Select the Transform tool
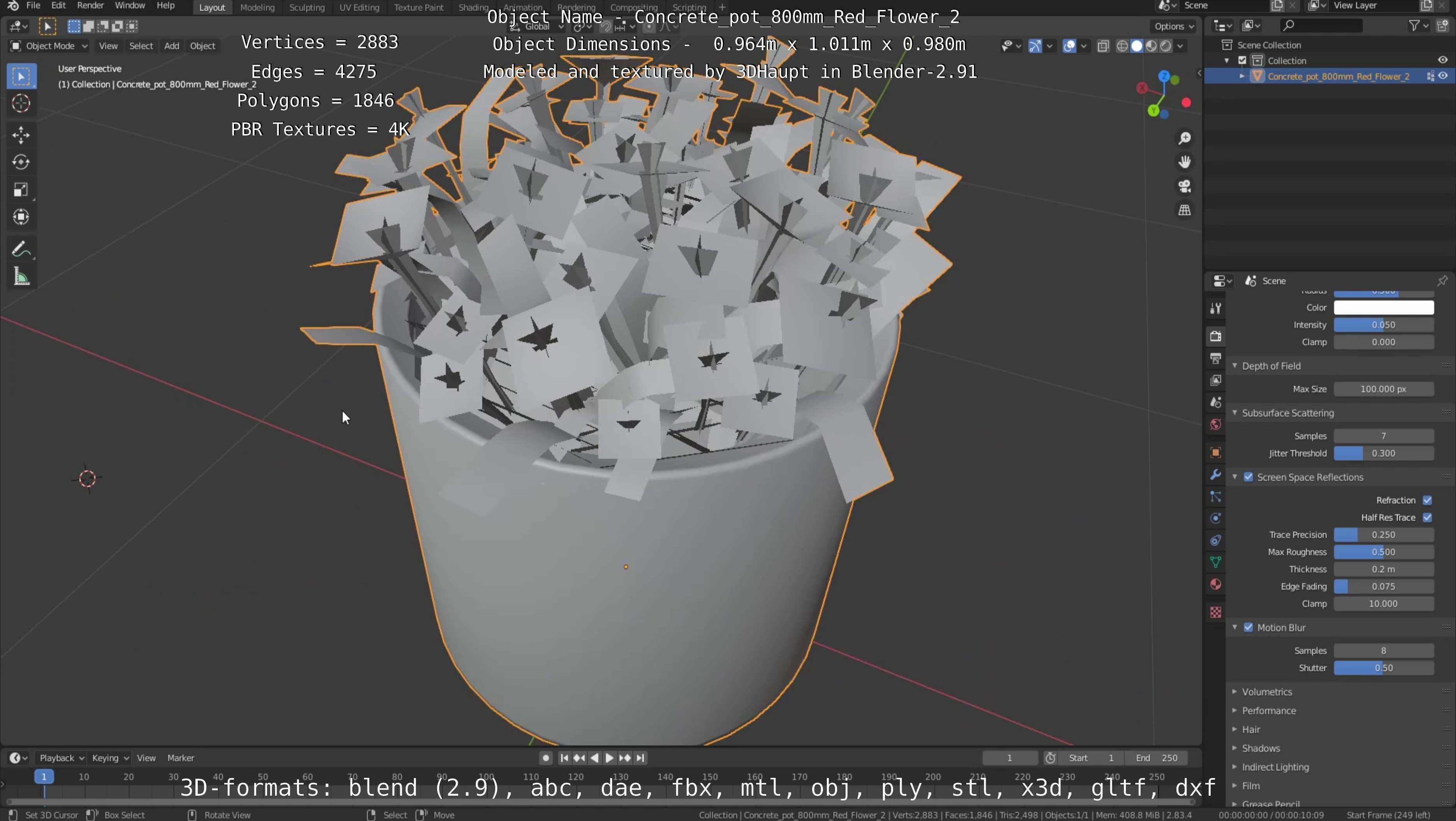The image size is (1456, 821). (x=21, y=217)
